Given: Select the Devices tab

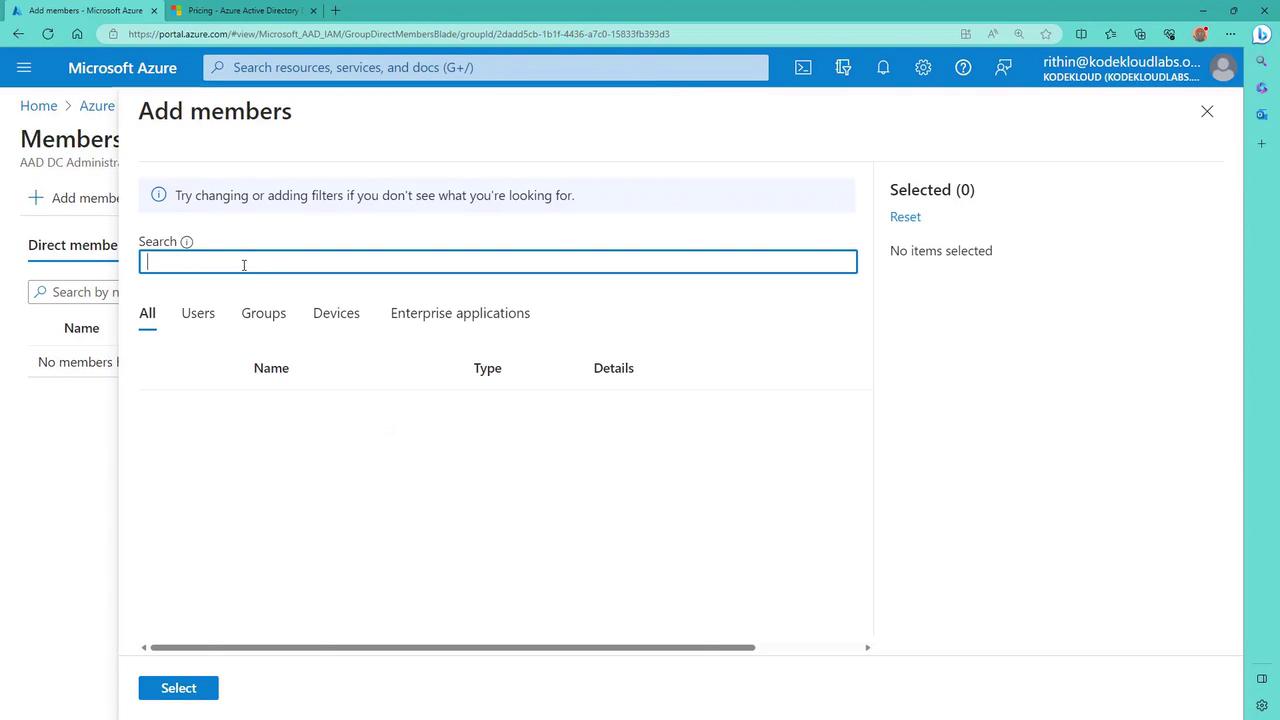Looking at the screenshot, I should click(336, 313).
